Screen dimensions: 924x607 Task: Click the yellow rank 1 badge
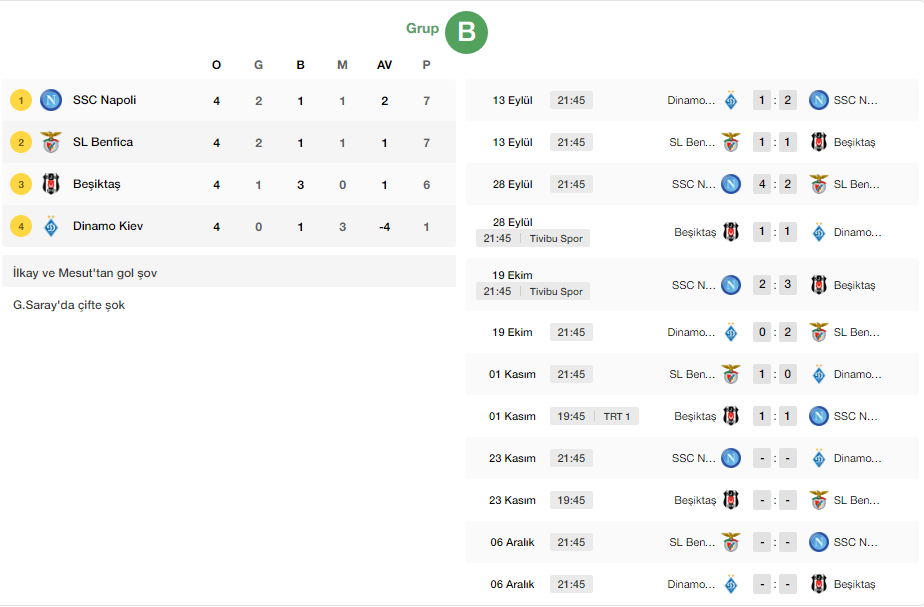pos(21,100)
